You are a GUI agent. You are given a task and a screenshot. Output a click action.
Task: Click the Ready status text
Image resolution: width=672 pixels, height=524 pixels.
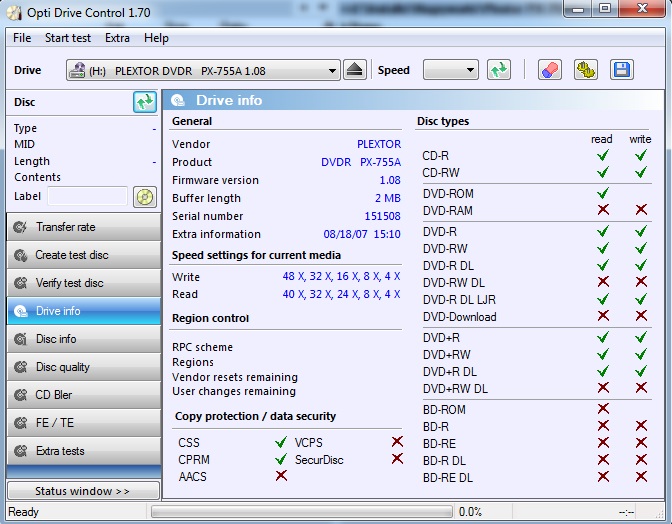[x=23, y=512]
